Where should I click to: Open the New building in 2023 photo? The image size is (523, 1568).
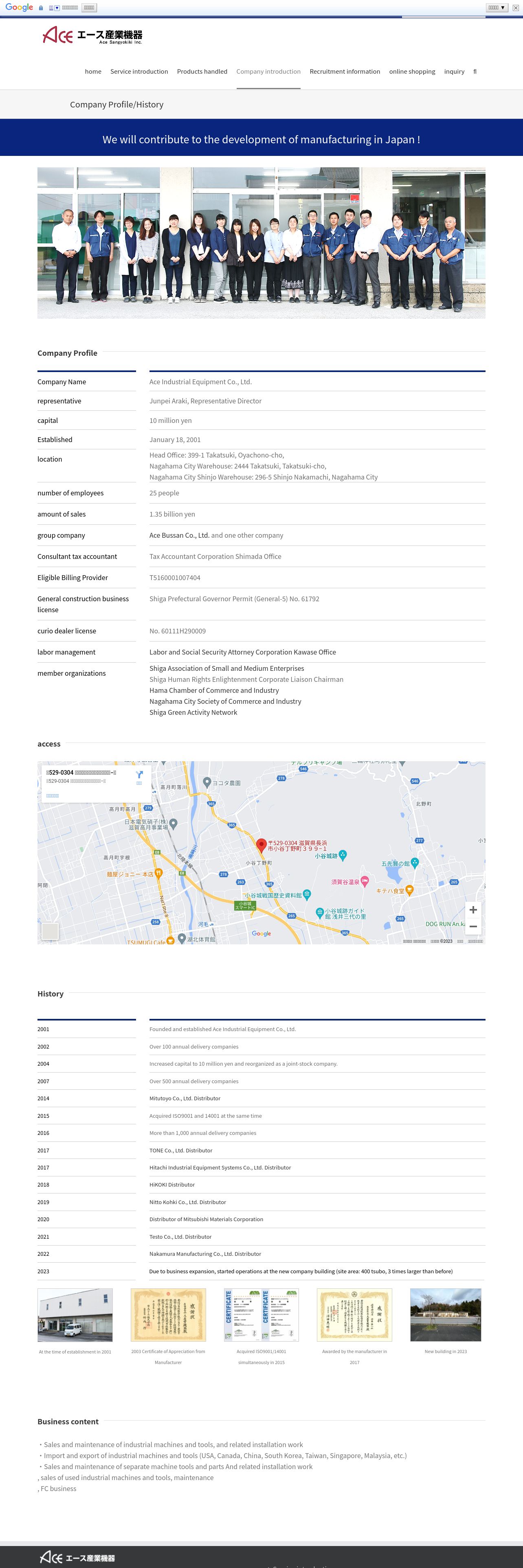446,1315
